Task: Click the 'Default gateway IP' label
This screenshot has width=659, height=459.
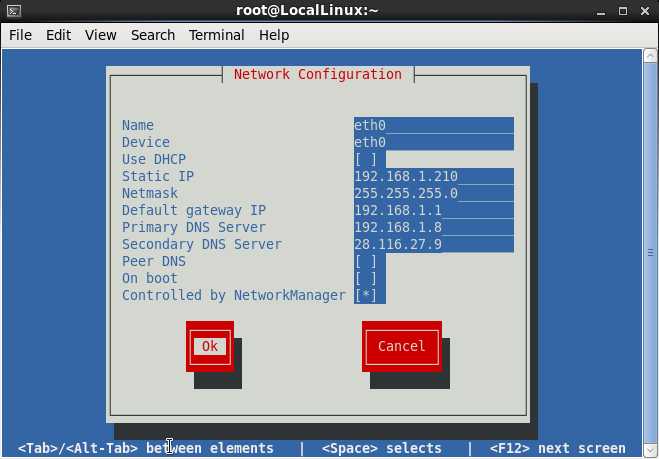Action: (194, 210)
